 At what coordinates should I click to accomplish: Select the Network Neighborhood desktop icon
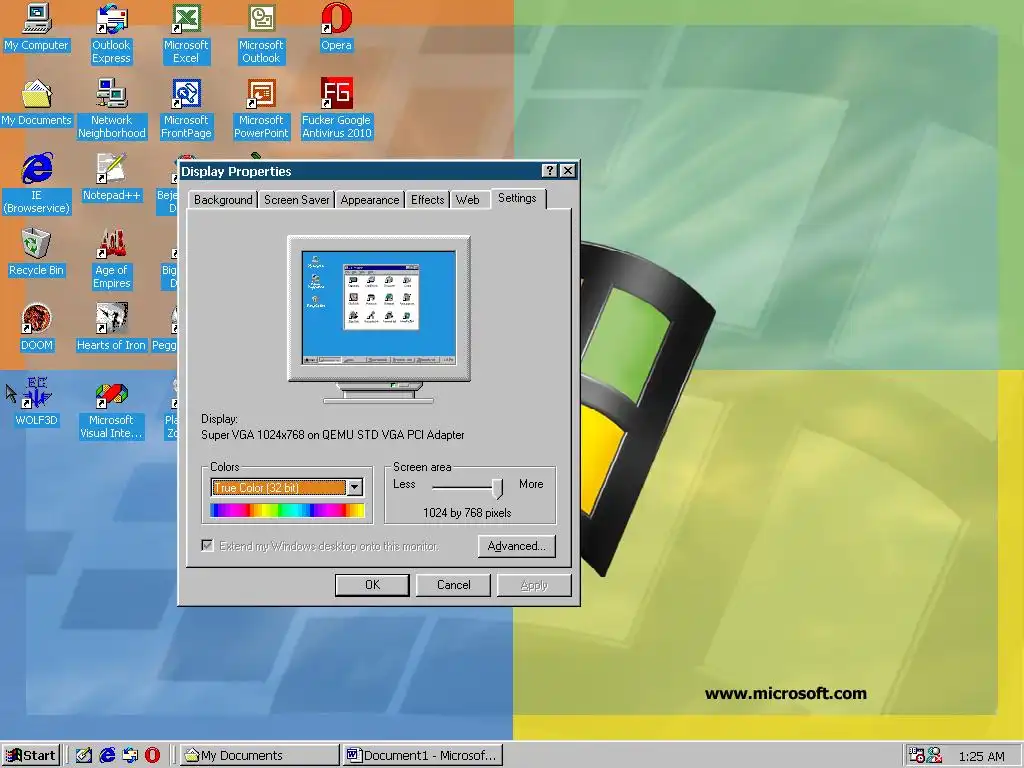[x=112, y=109]
